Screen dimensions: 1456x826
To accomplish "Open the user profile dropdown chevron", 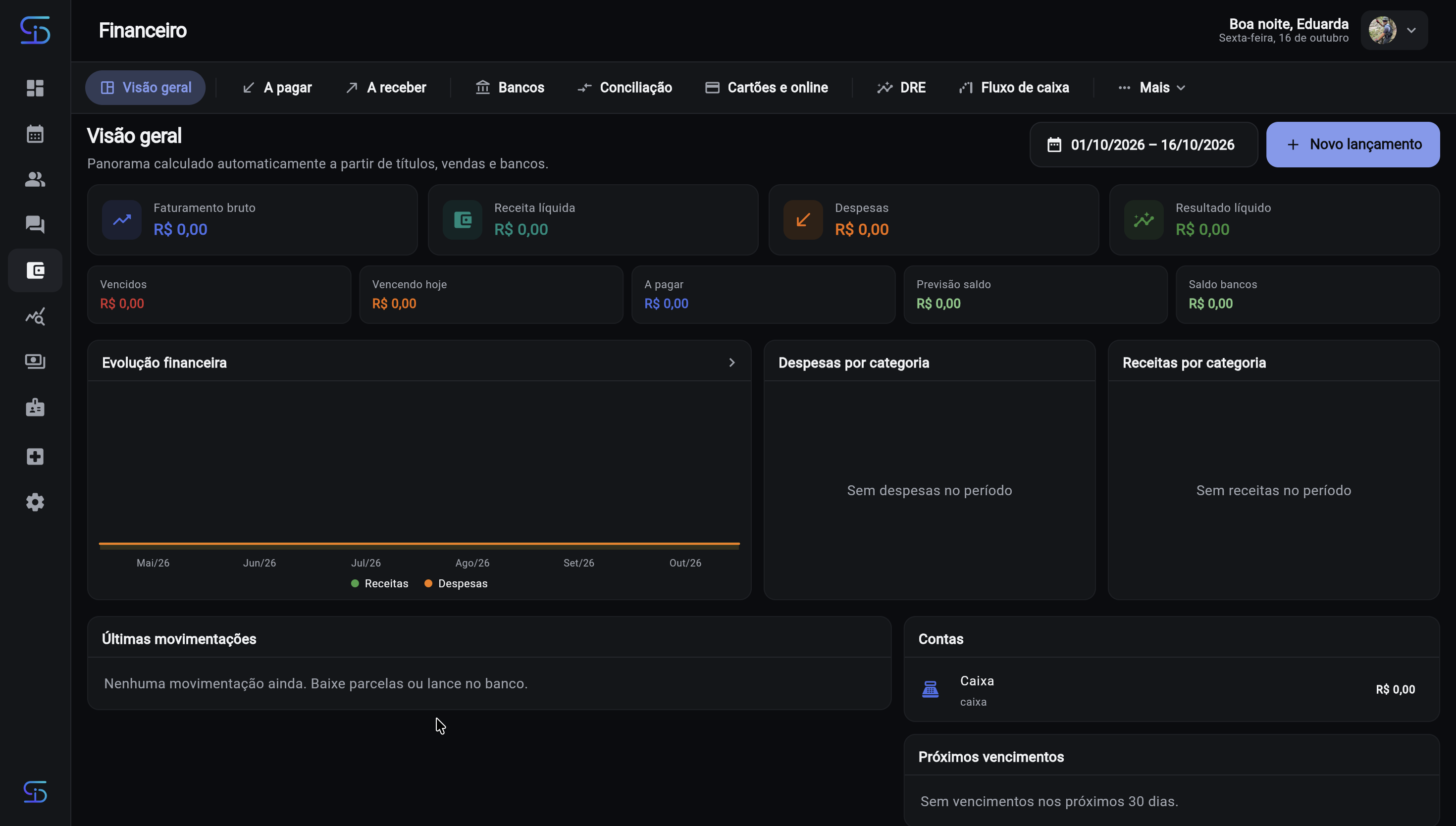I will coord(1411,30).
